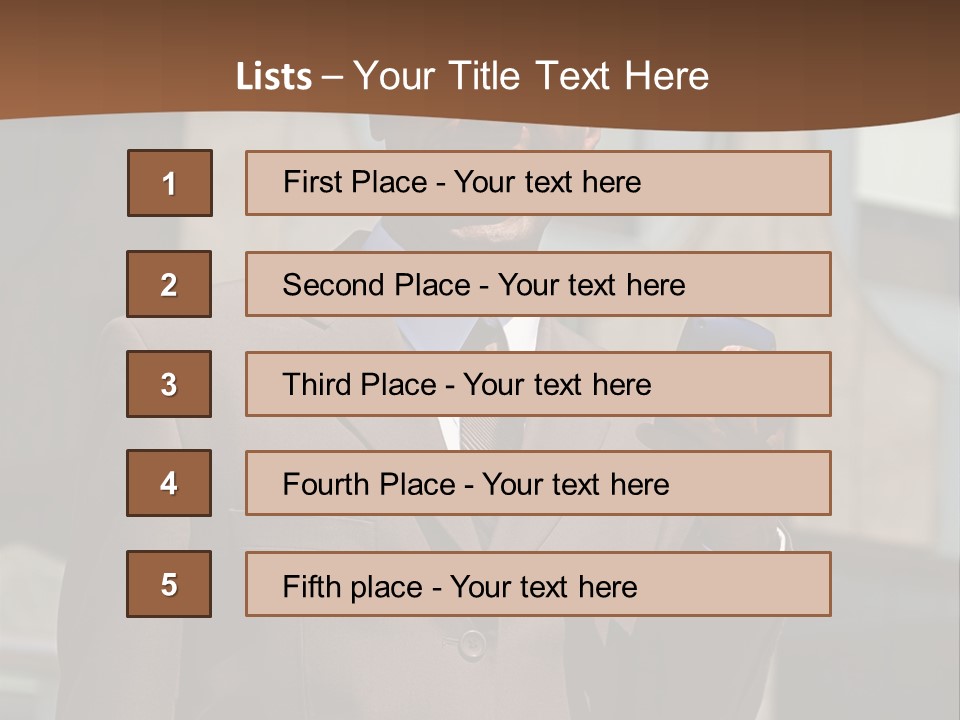The image size is (960, 720).
Task: Click the 'First Place' text
Action: pos(364,182)
